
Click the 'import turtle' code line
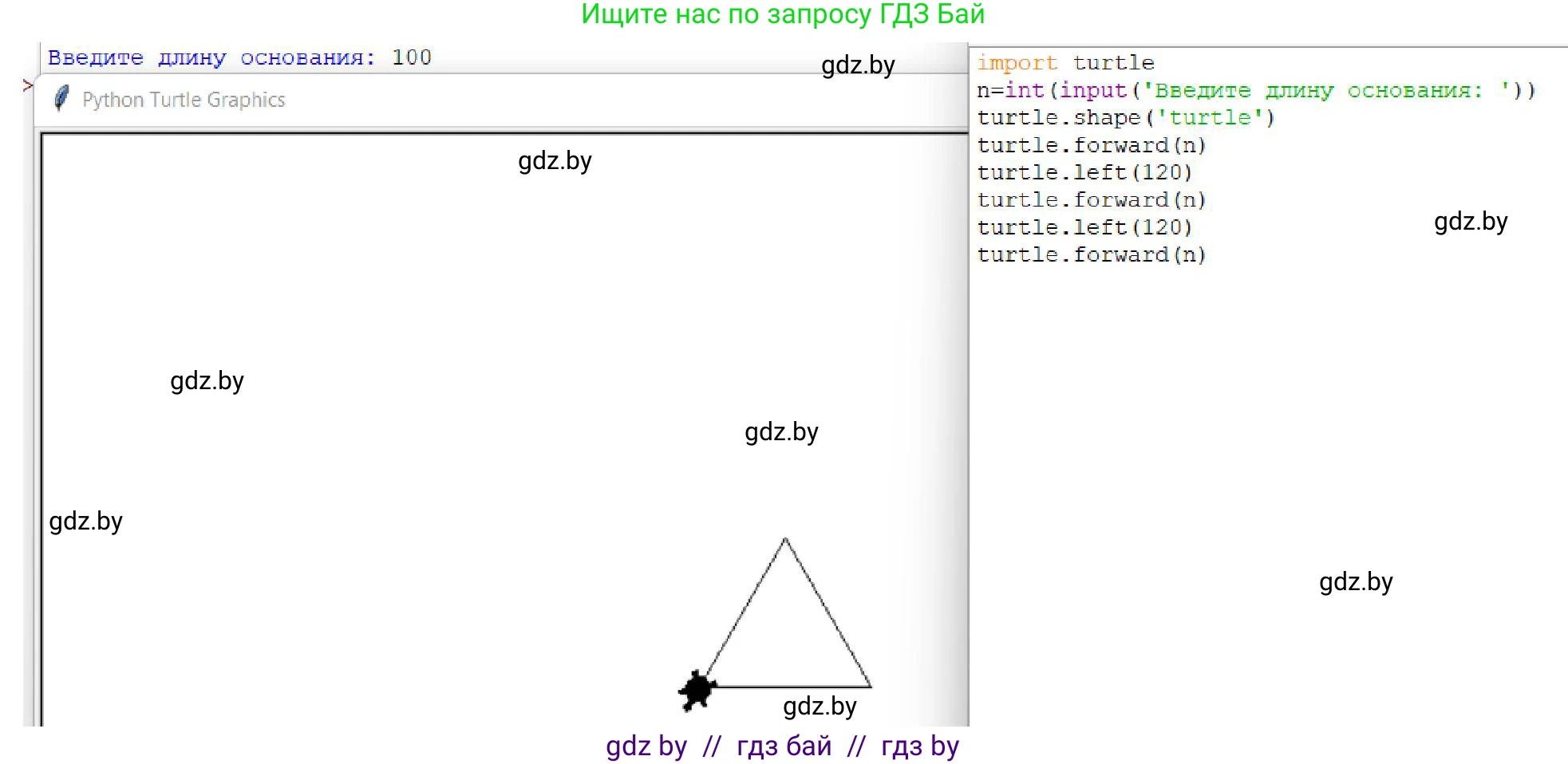coord(1065,63)
